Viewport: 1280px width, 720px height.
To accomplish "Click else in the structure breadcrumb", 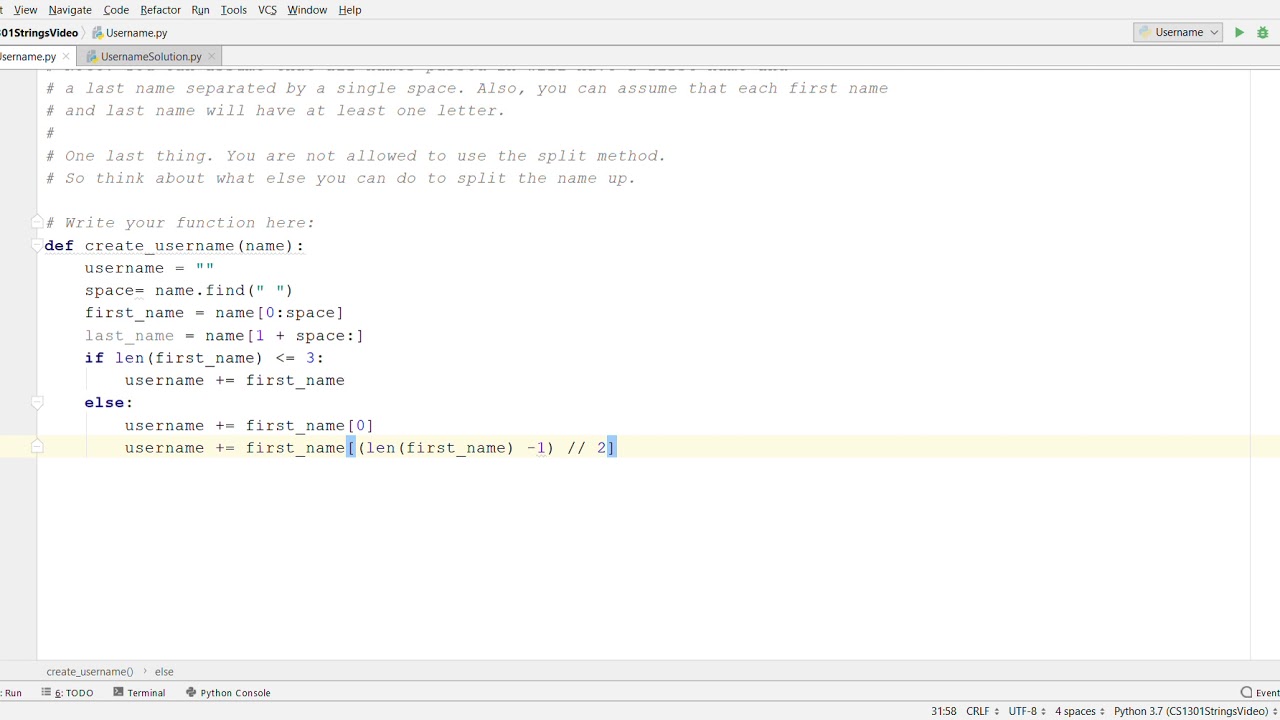I will coord(164,672).
